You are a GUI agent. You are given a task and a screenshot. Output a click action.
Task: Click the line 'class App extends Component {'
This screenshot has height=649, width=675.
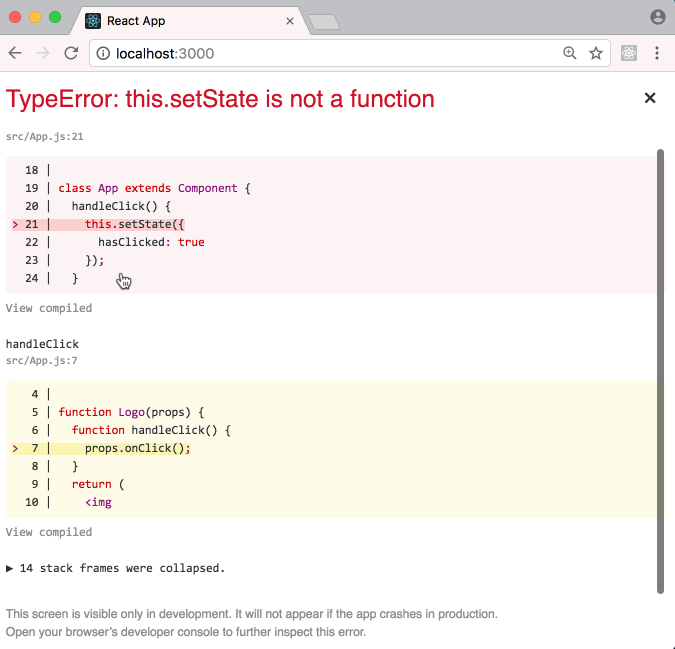pos(154,188)
